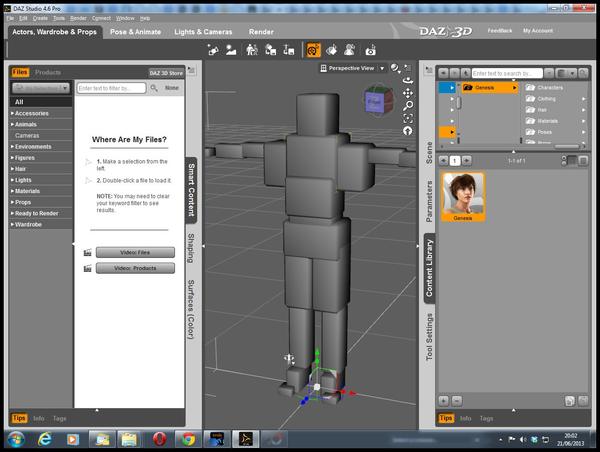Image resolution: width=600 pixels, height=452 pixels.
Task: Select the Wardrobe category
Action: pyautogui.click(x=41, y=224)
